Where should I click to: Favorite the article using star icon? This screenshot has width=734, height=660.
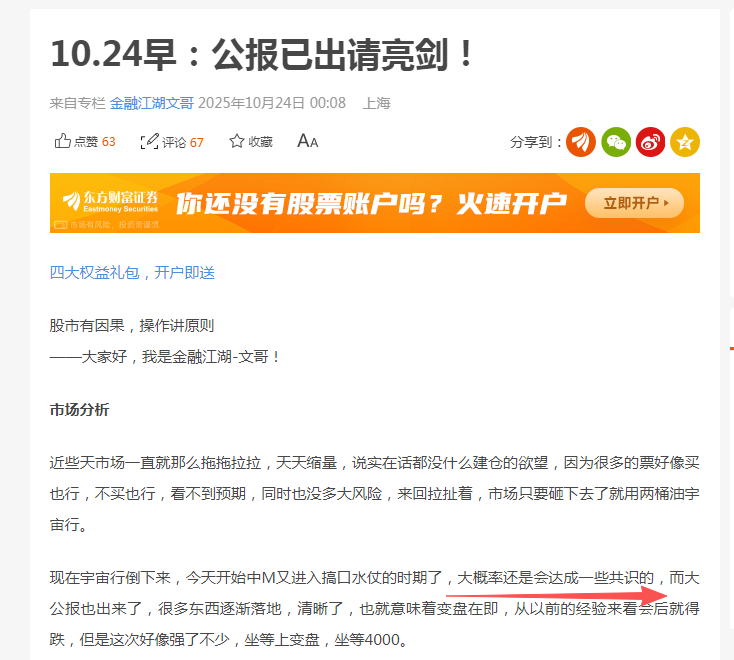tap(236, 141)
